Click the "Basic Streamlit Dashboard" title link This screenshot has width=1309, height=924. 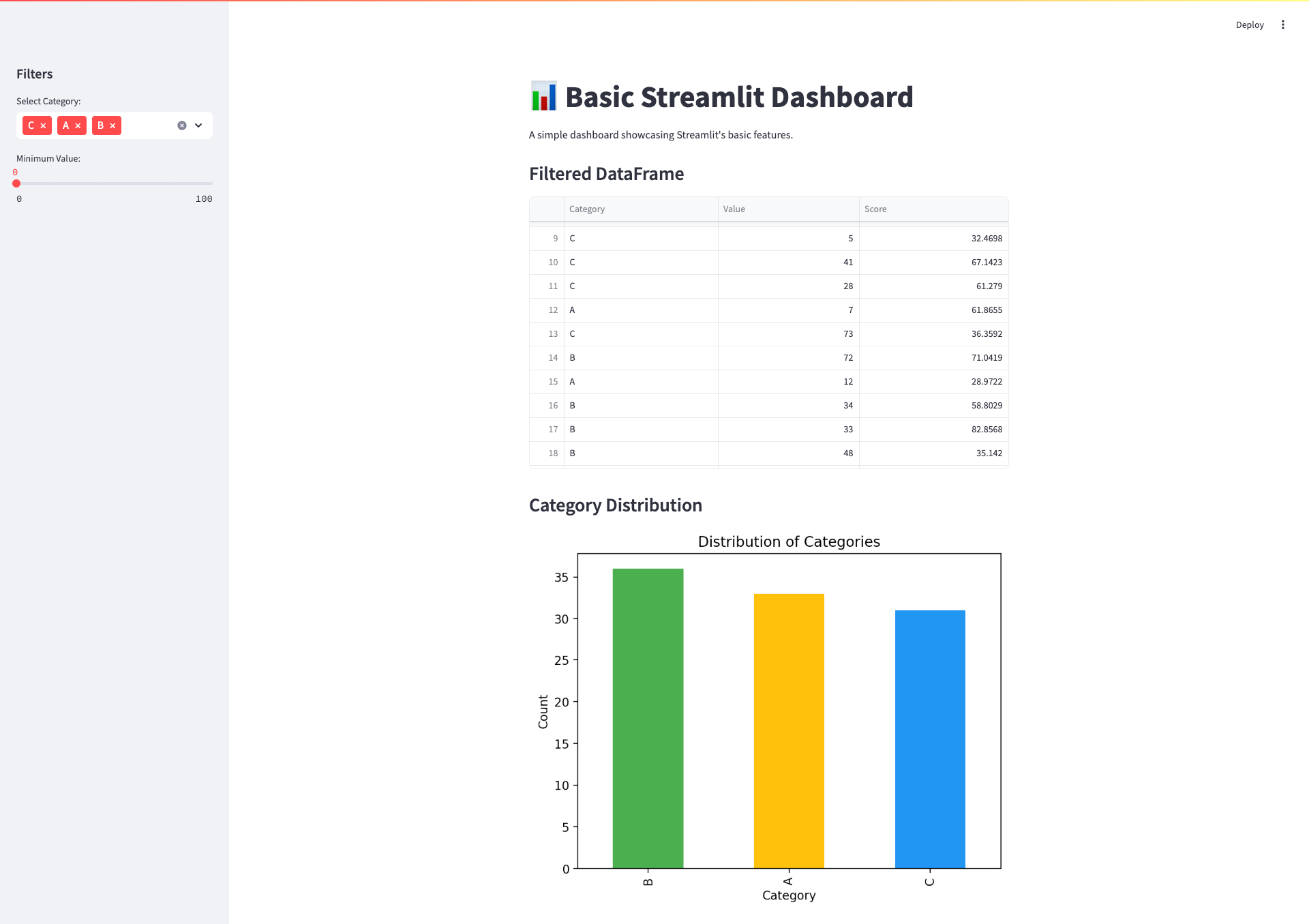tap(740, 97)
